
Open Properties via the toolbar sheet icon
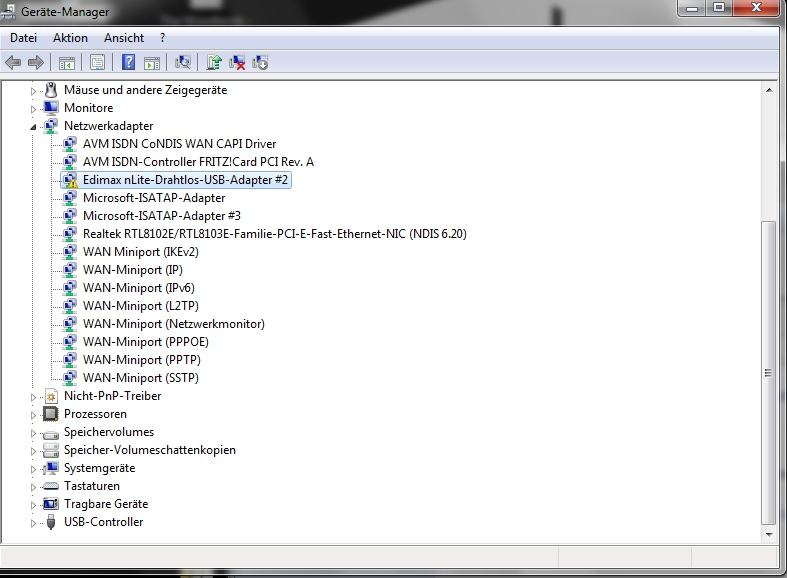click(x=97, y=63)
